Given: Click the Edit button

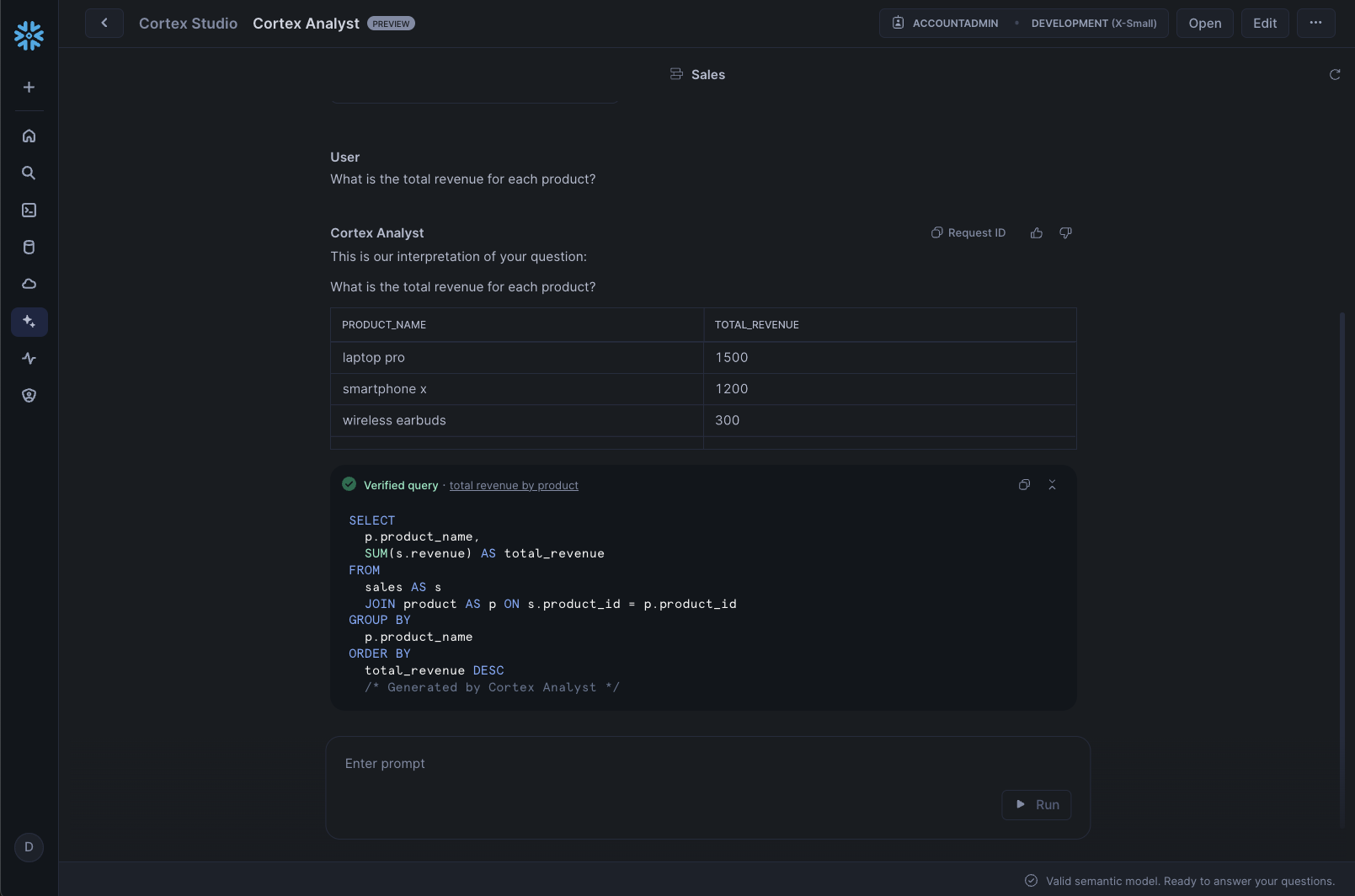Looking at the screenshot, I should pyautogui.click(x=1265, y=24).
